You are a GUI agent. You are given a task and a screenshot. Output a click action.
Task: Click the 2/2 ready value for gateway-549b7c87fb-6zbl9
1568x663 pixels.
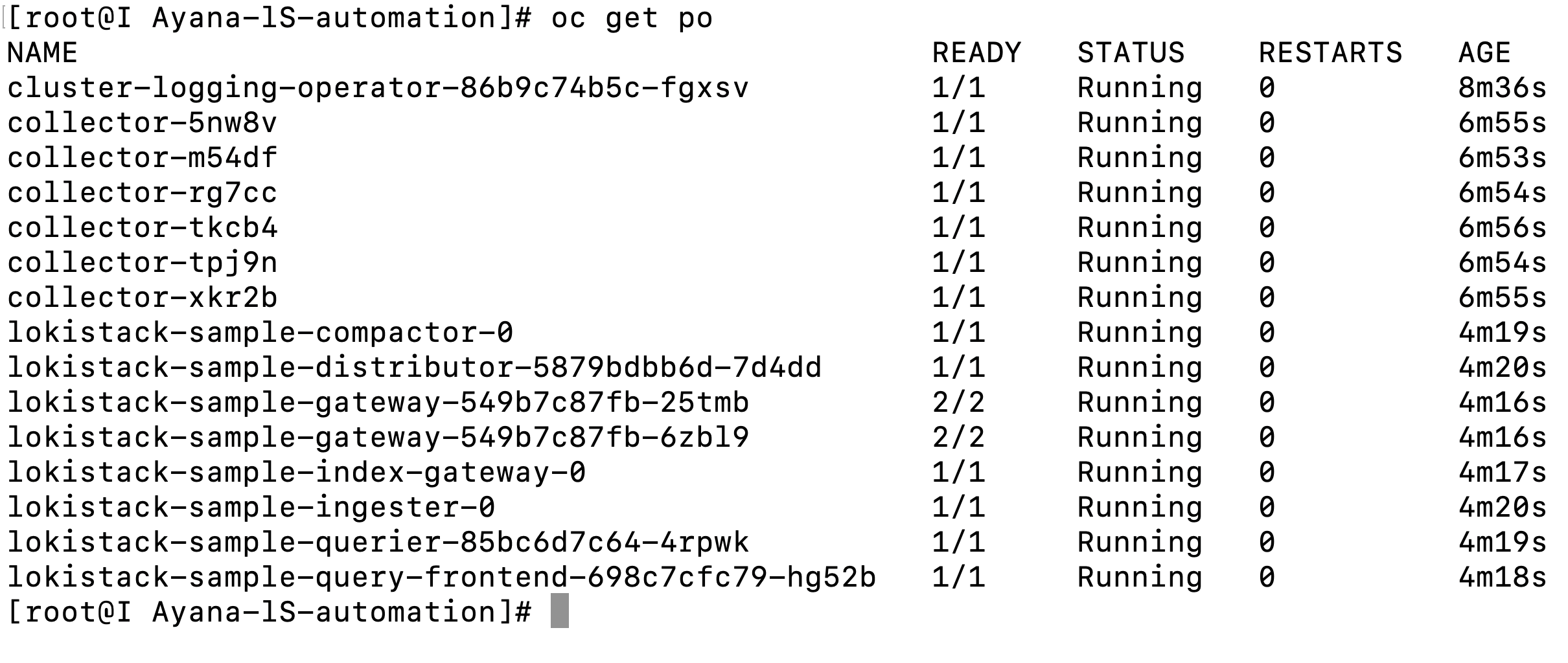pyautogui.click(x=958, y=438)
